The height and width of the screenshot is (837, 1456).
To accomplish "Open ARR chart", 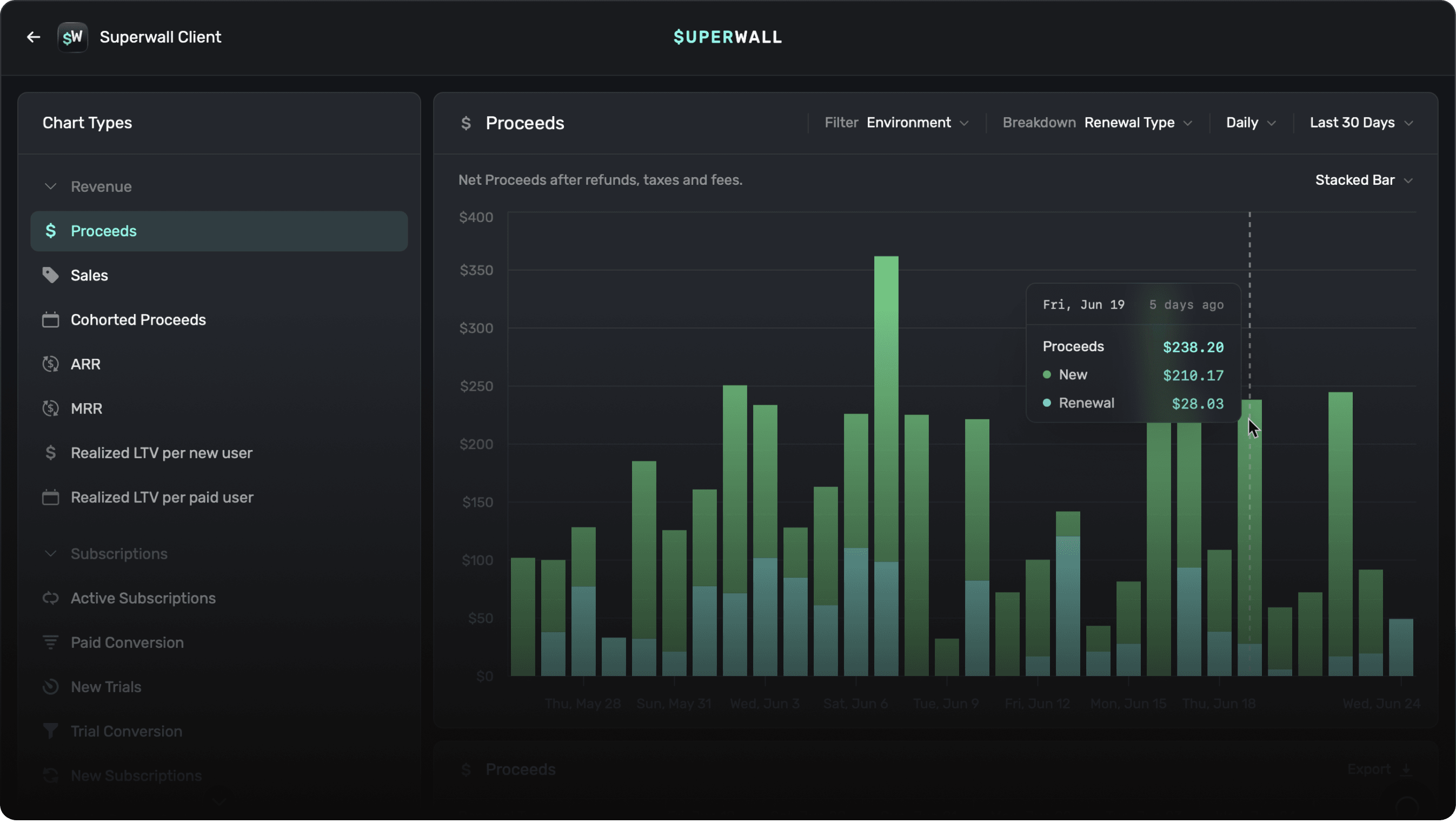I will tap(219, 364).
